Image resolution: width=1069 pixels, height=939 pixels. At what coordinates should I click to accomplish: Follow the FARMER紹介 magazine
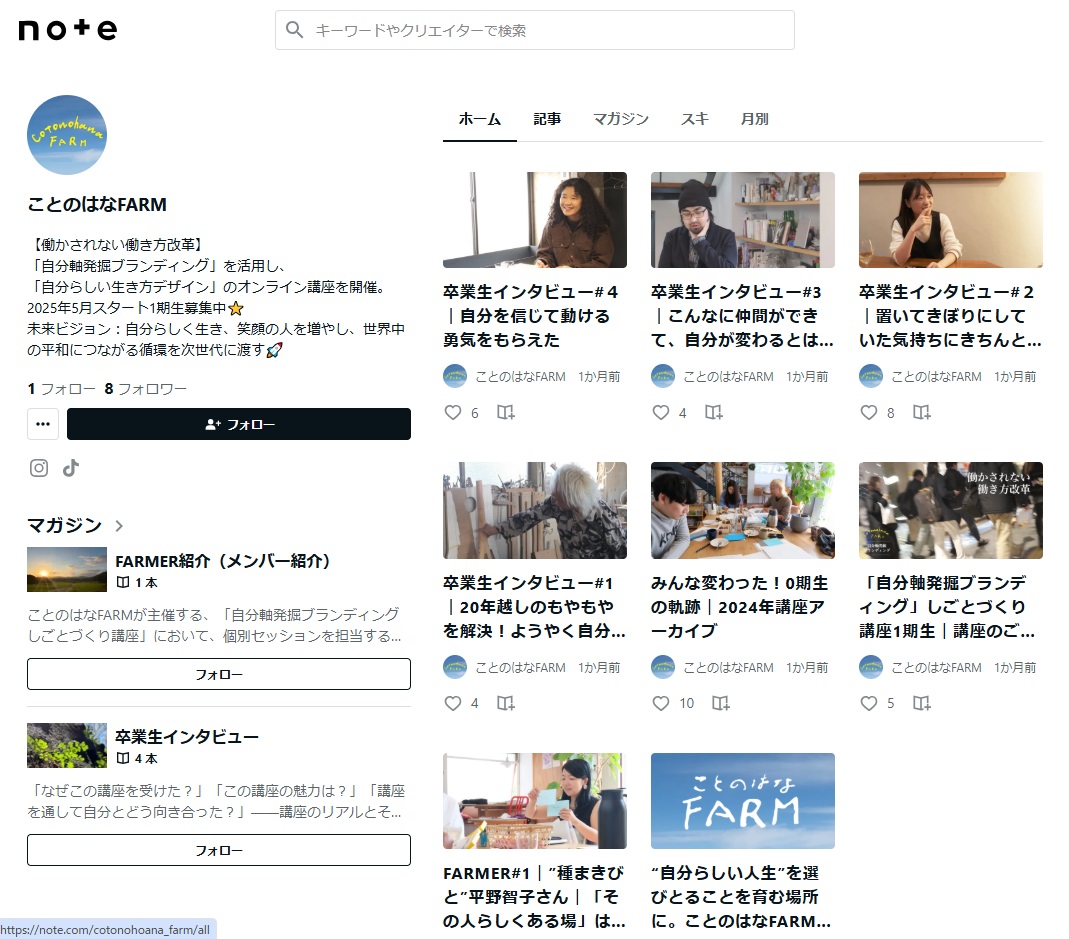pos(219,674)
